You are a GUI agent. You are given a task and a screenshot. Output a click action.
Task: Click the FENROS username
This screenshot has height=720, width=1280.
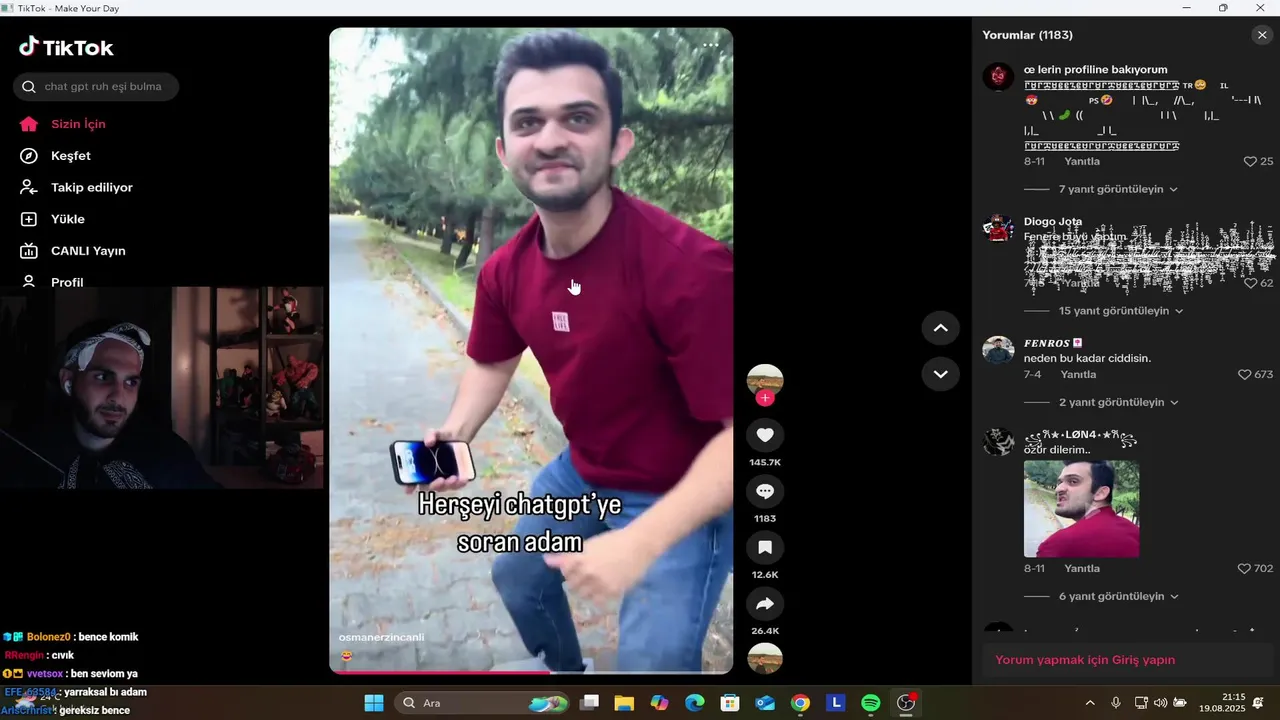click(1052, 343)
